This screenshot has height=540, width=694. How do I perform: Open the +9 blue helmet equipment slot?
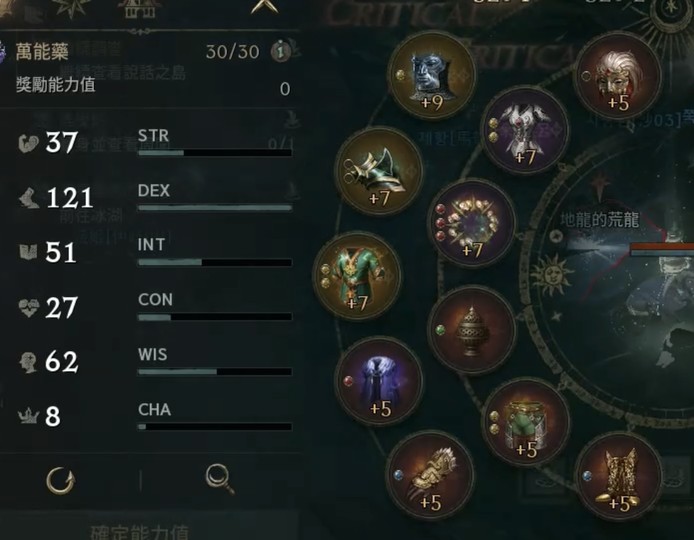click(431, 75)
